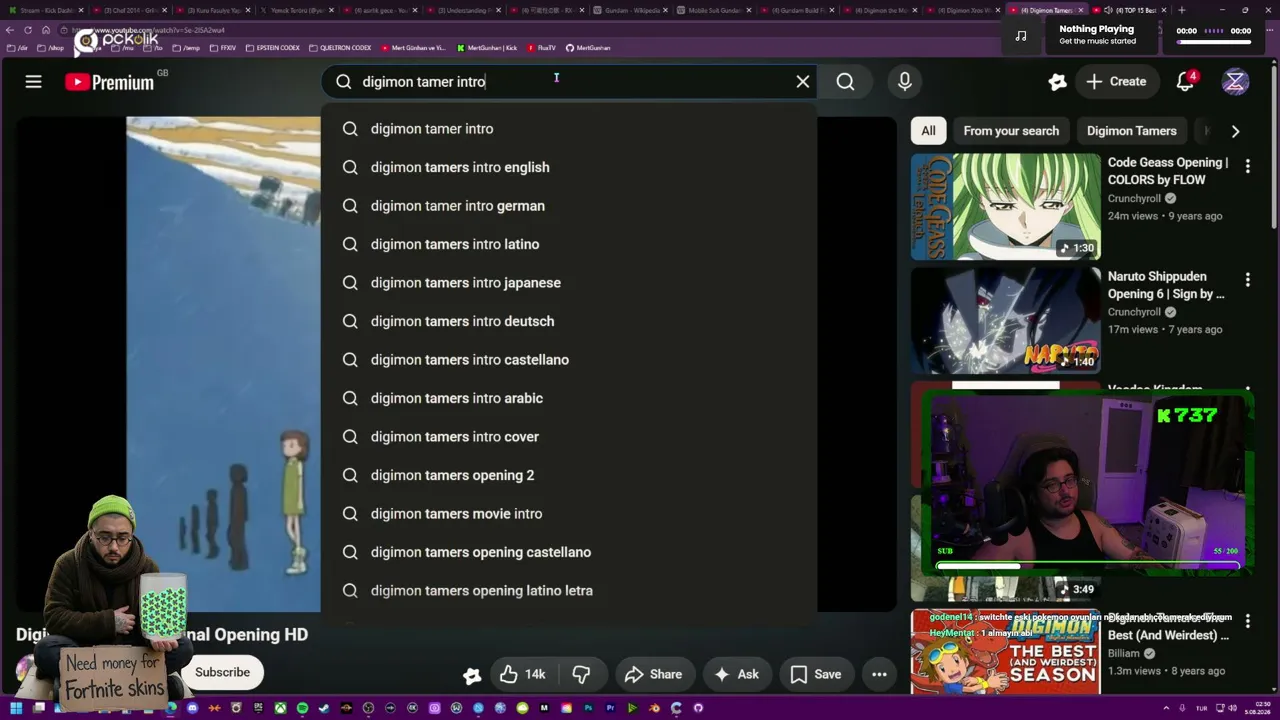Viewport: 1280px width, 720px height.
Task: Open the "FFXIV" bookmark folder
Action: click(223, 48)
